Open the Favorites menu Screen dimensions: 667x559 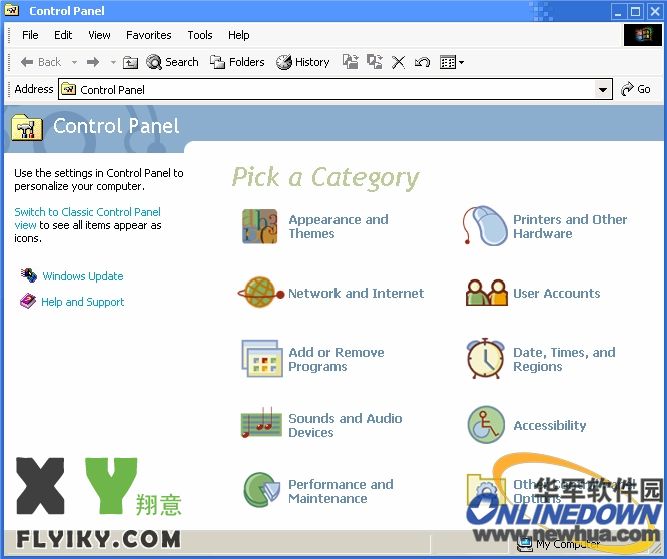click(148, 35)
